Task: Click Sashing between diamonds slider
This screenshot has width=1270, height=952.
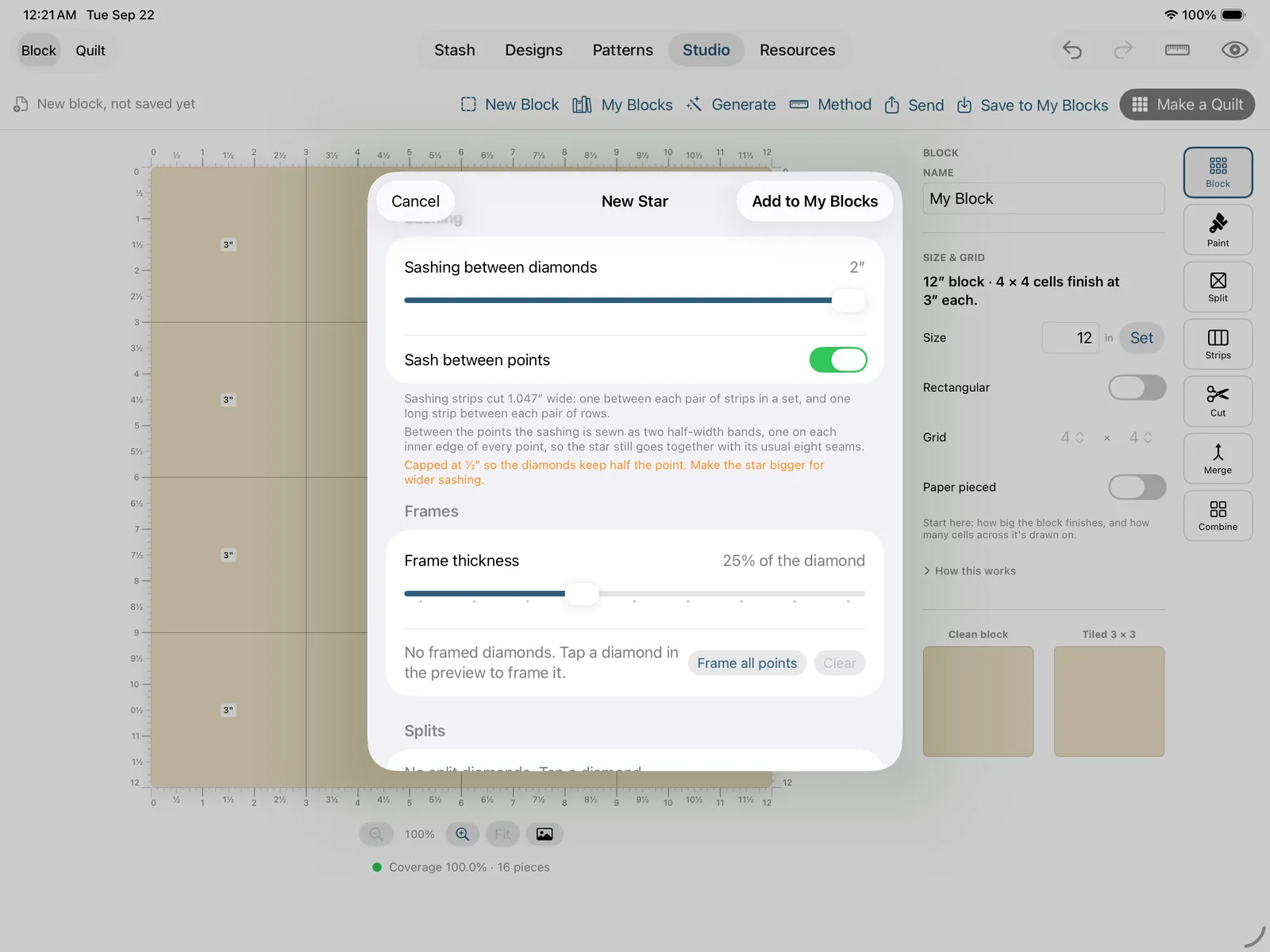Action: click(634, 301)
